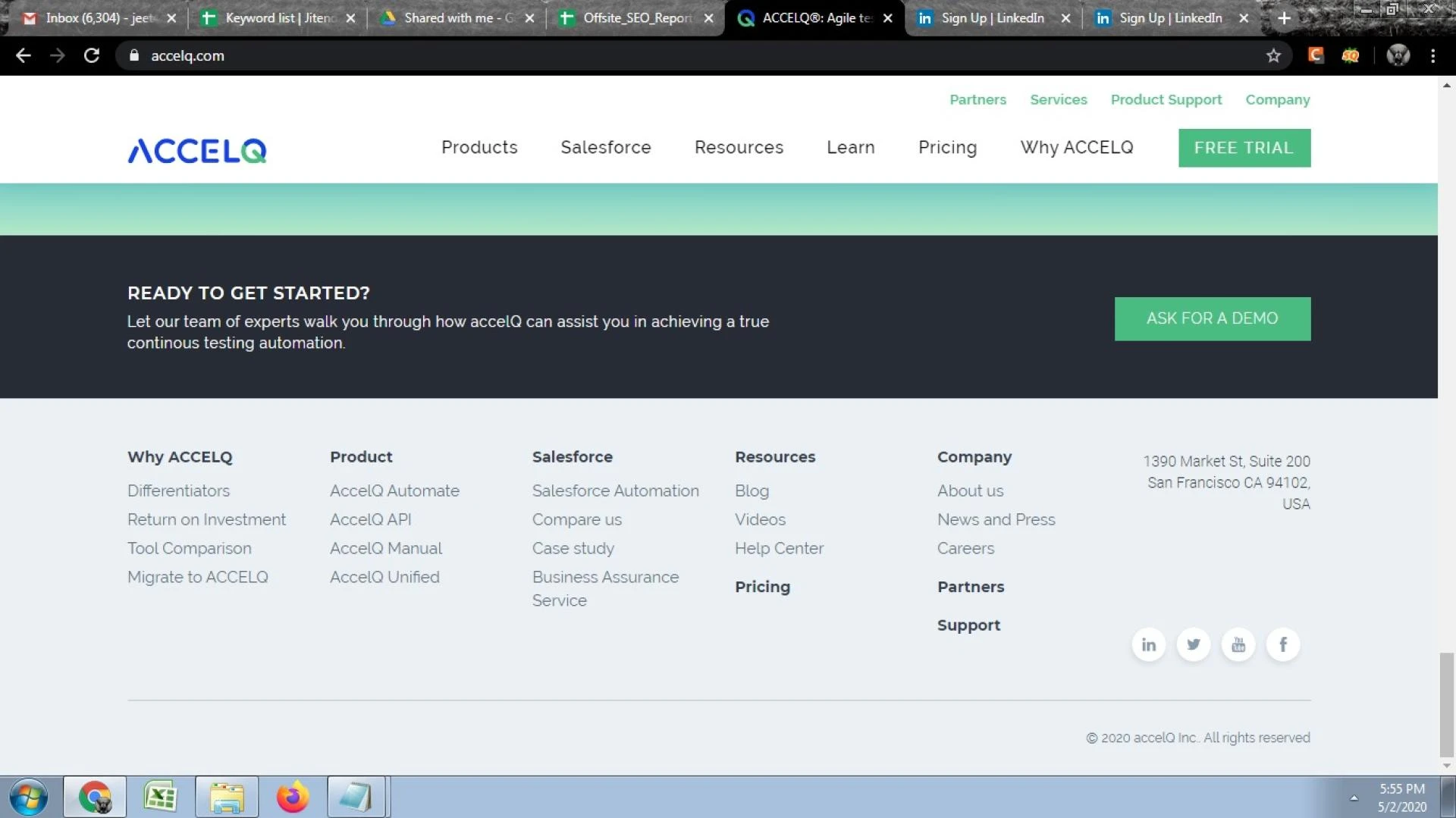
Task: Click the ACCELQ logo in header
Action: 197,150
